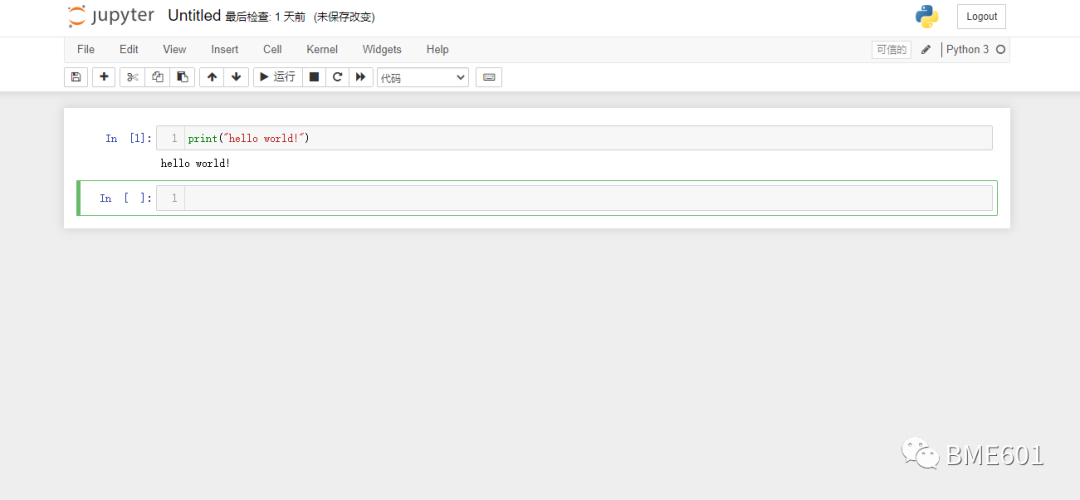Move selected cell up arrow
This screenshot has height=500, width=1080.
212,77
